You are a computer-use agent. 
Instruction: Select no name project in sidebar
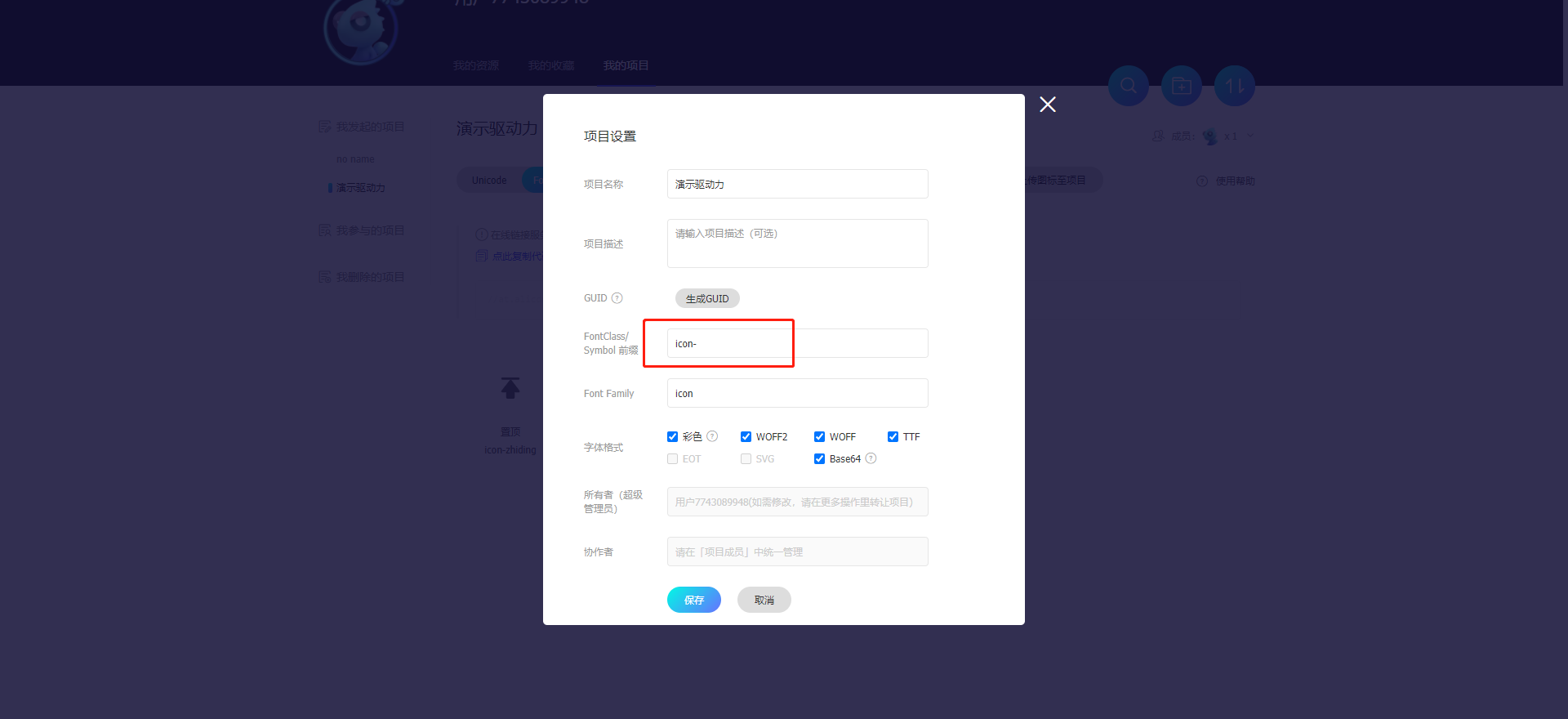tap(355, 159)
